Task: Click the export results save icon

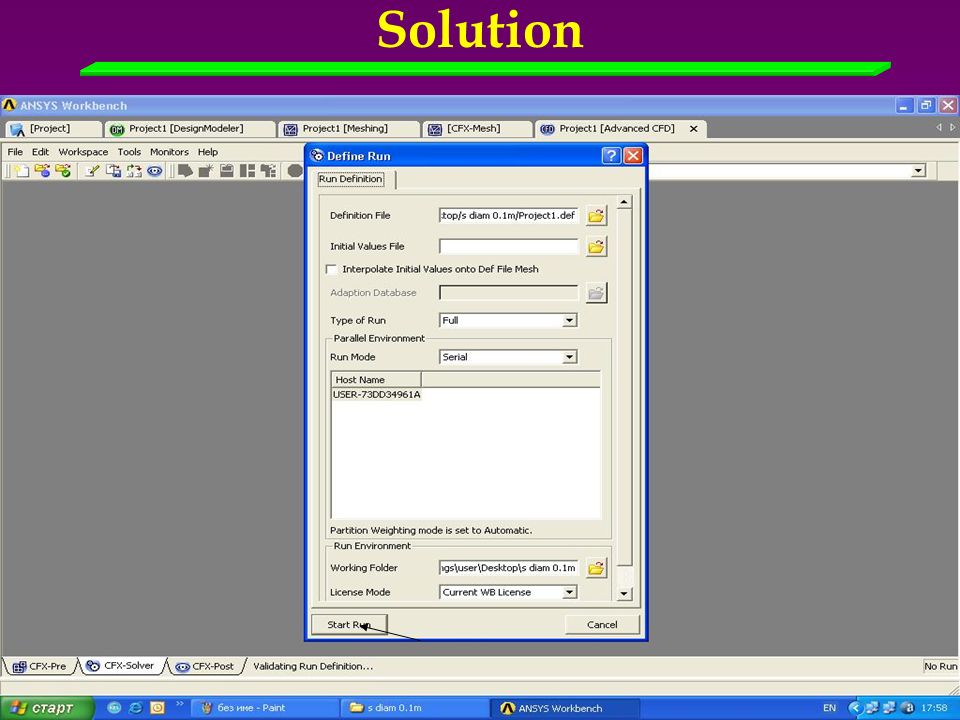Action: (113, 171)
